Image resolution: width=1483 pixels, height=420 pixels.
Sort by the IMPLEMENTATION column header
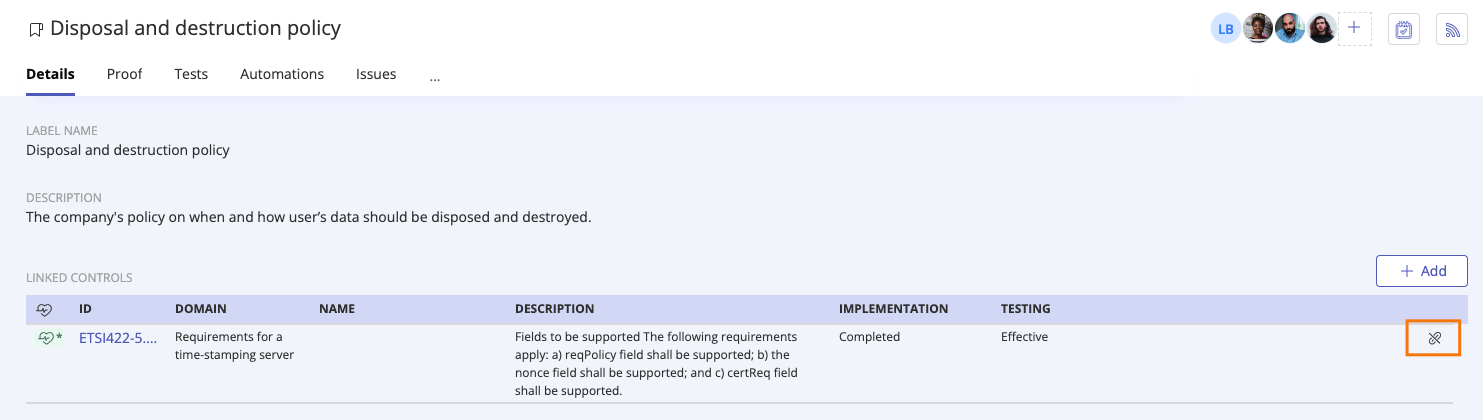pyautogui.click(x=893, y=309)
